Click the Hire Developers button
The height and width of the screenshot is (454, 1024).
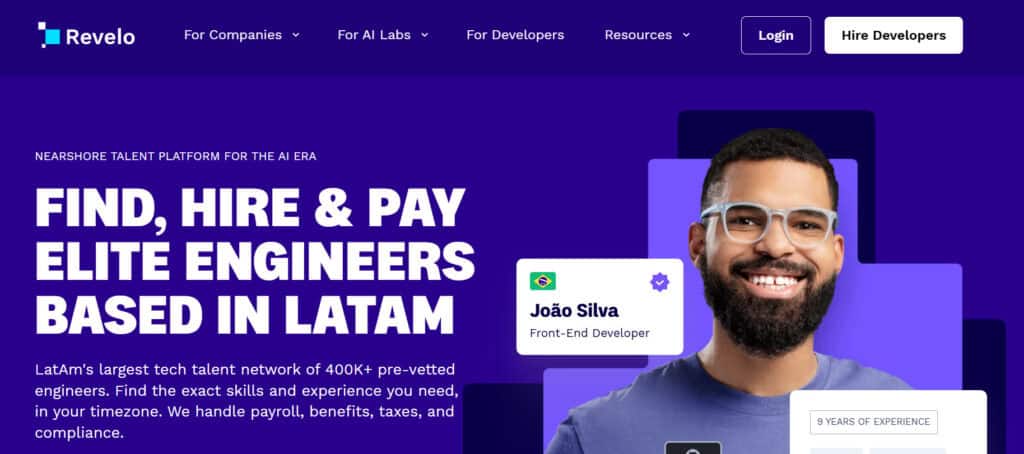point(893,35)
